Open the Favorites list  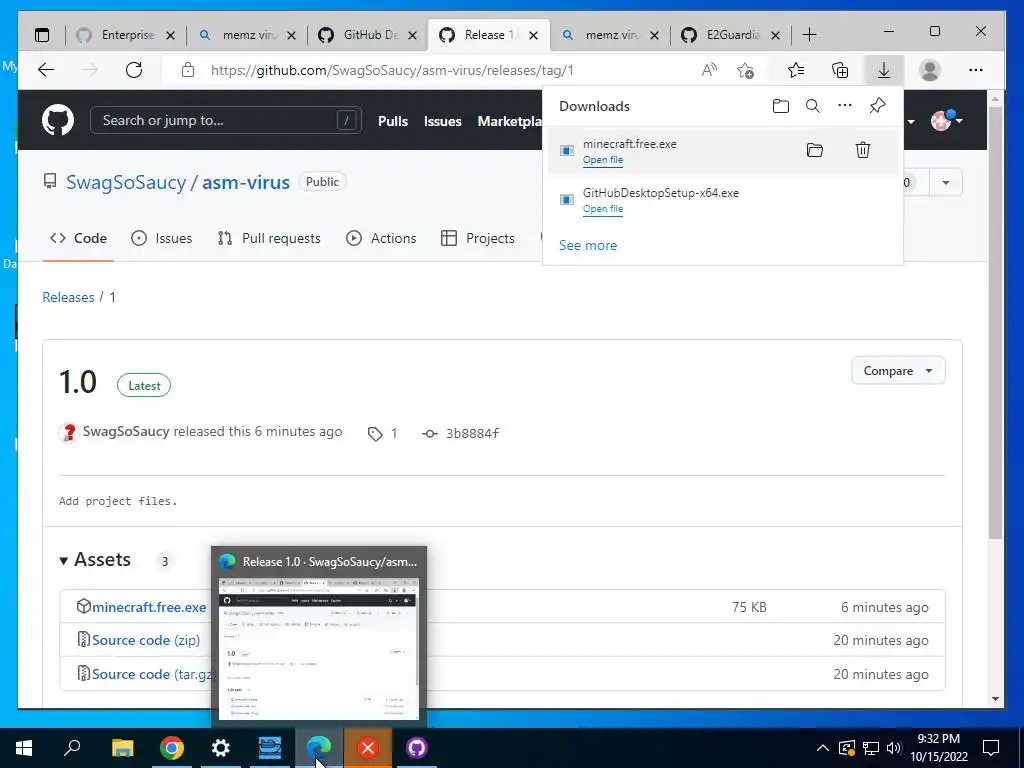tap(795, 70)
